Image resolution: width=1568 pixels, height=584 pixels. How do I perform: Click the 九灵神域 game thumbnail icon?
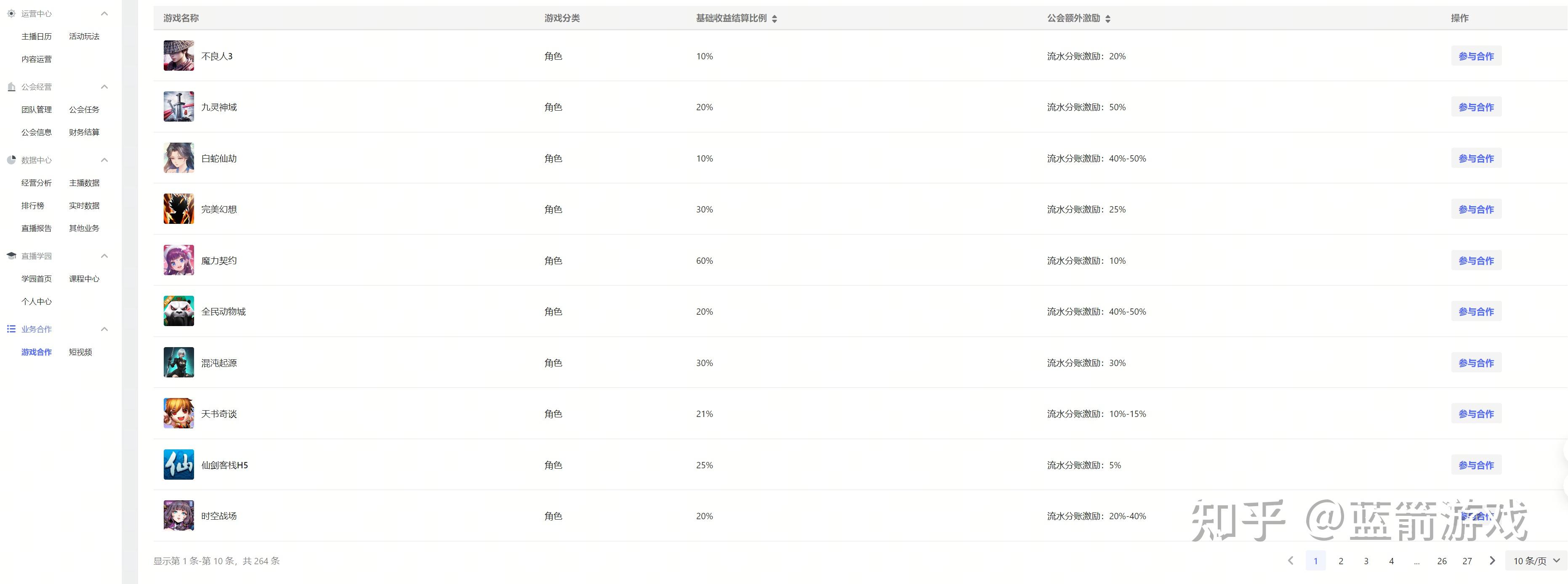[x=178, y=107]
